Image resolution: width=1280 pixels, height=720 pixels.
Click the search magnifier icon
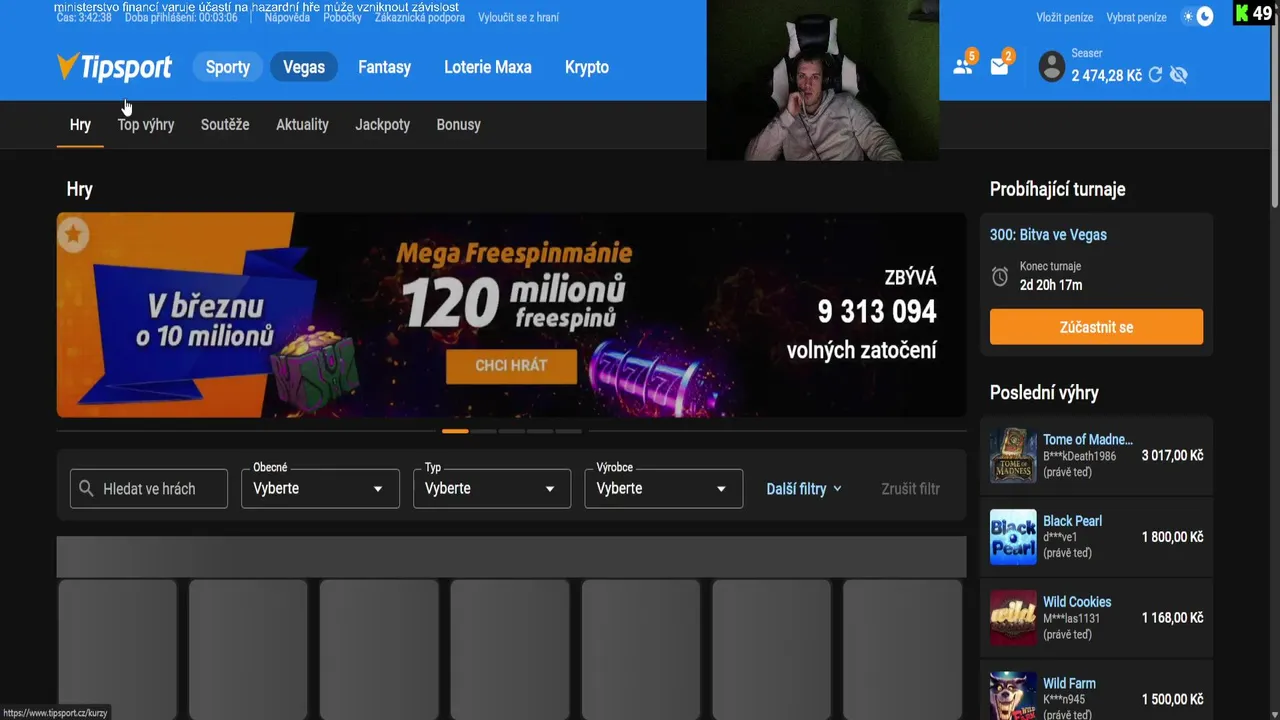coord(87,489)
